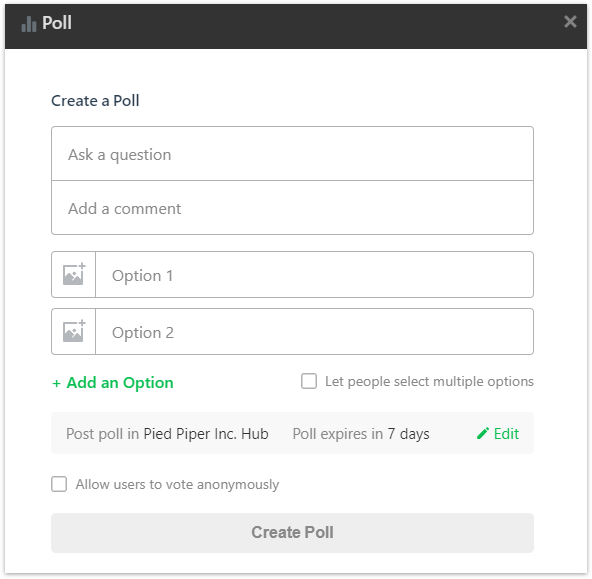This screenshot has height=579, width=592.
Task: Click the Add an Option link
Action: point(113,383)
